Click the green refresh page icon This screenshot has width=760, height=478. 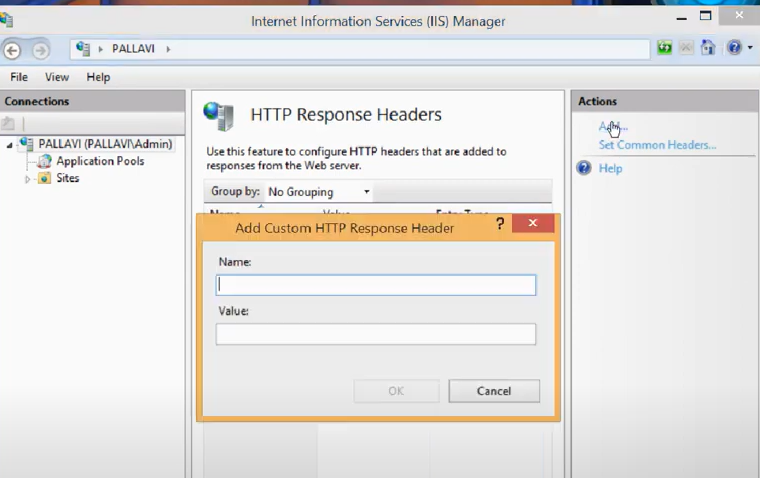[x=665, y=48]
